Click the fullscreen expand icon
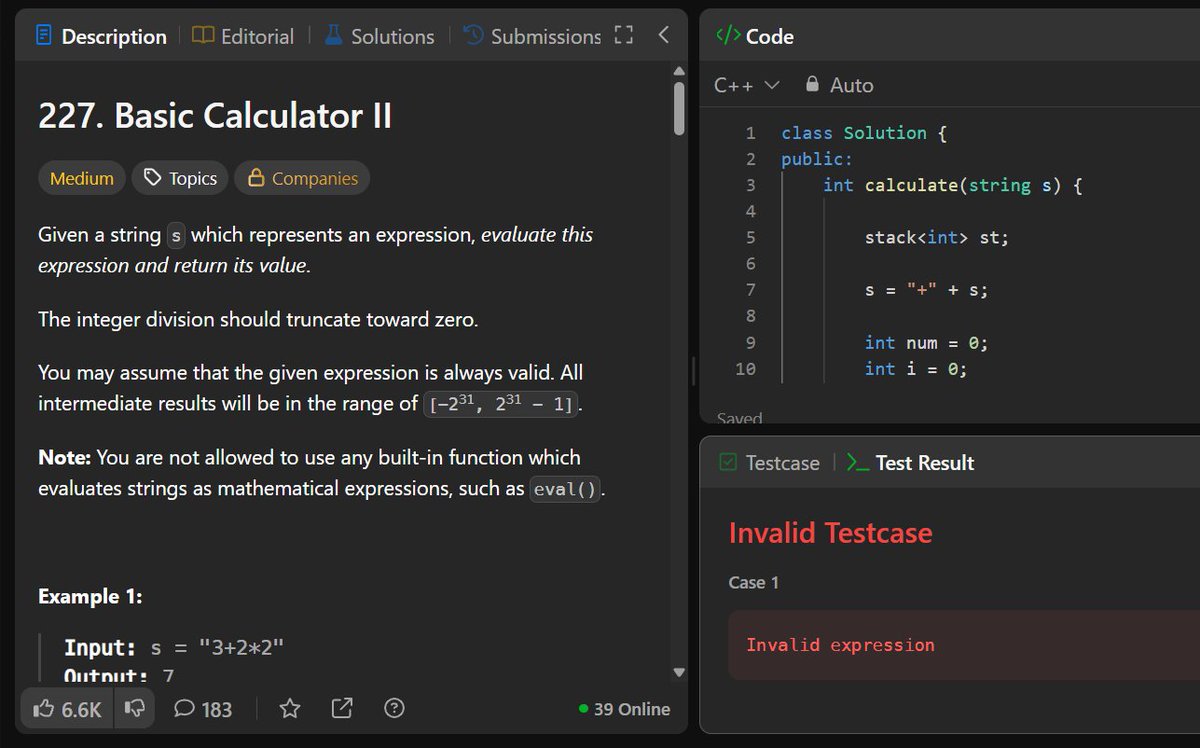This screenshot has height=748, width=1200. (x=624, y=36)
